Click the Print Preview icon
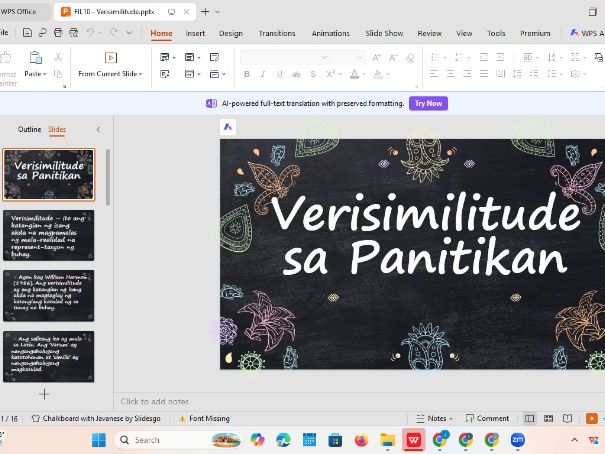Screen dimensions: 605x454 click(x=73, y=33)
